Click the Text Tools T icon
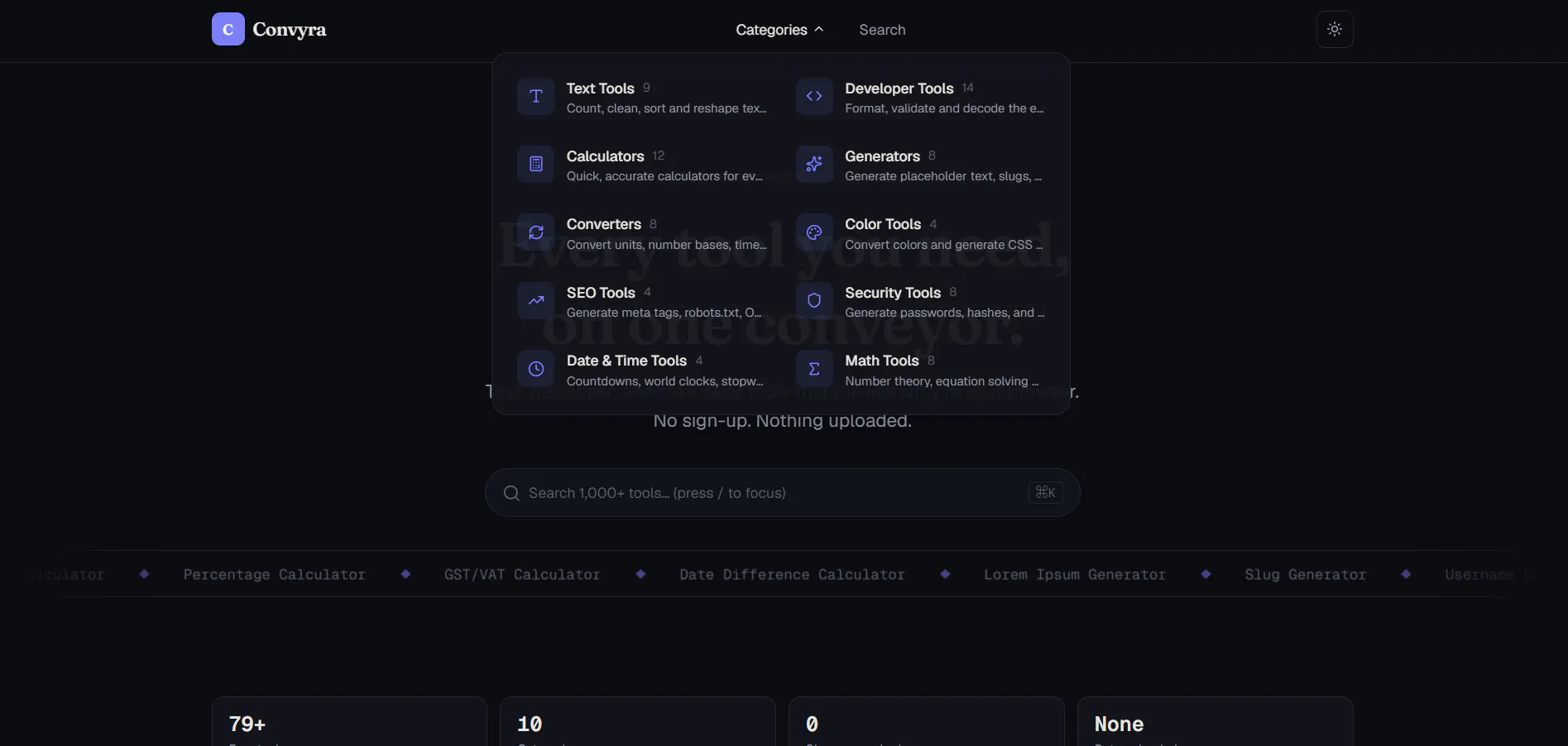The image size is (1568, 746). tap(535, 97)
